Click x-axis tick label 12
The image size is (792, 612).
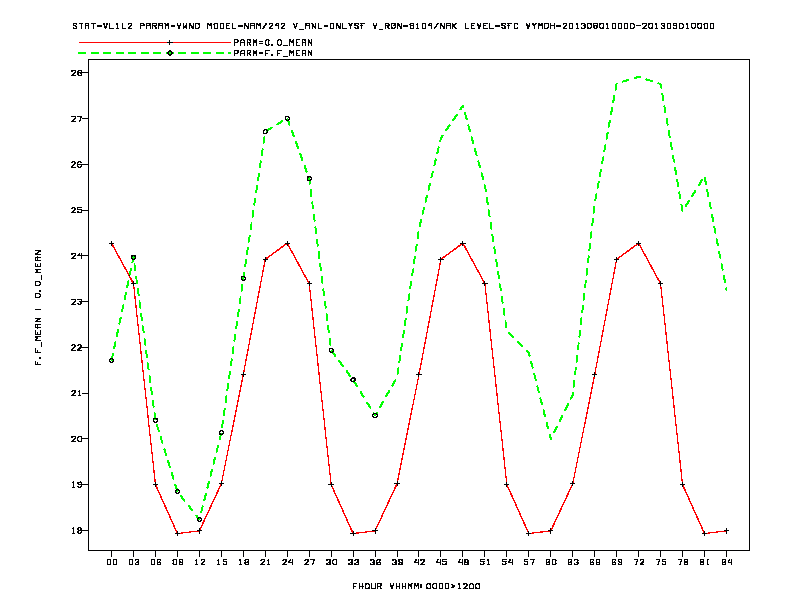[200, 562]
